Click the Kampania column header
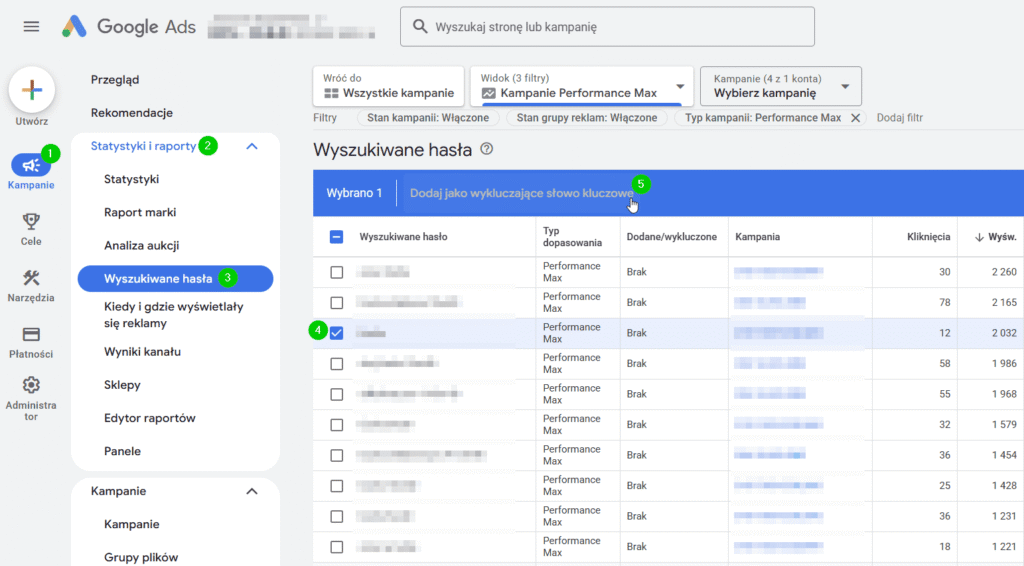Image resolution: width=1024 pixels, height=566 pixels. point(758,237)
